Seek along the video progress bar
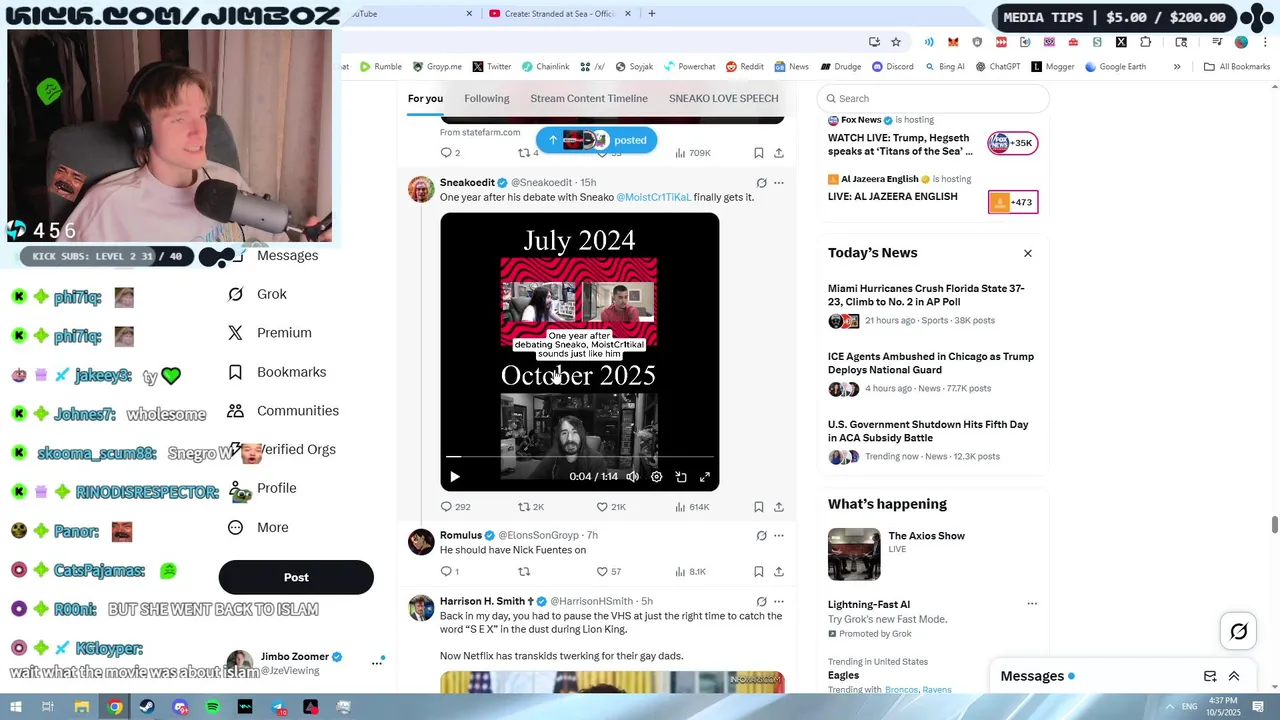1280x720 pixels. tap(579, 457)
